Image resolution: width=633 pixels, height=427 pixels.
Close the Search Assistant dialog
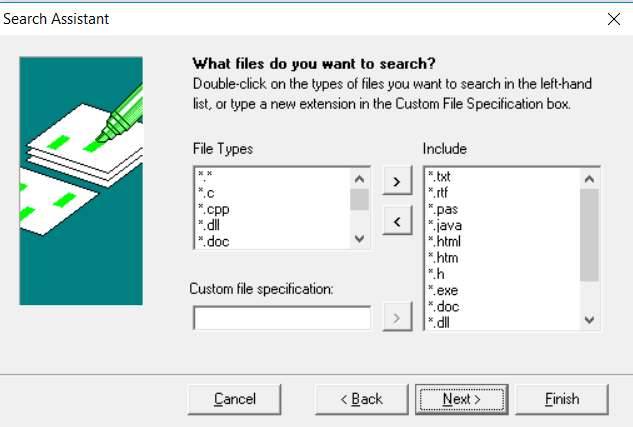612,19
